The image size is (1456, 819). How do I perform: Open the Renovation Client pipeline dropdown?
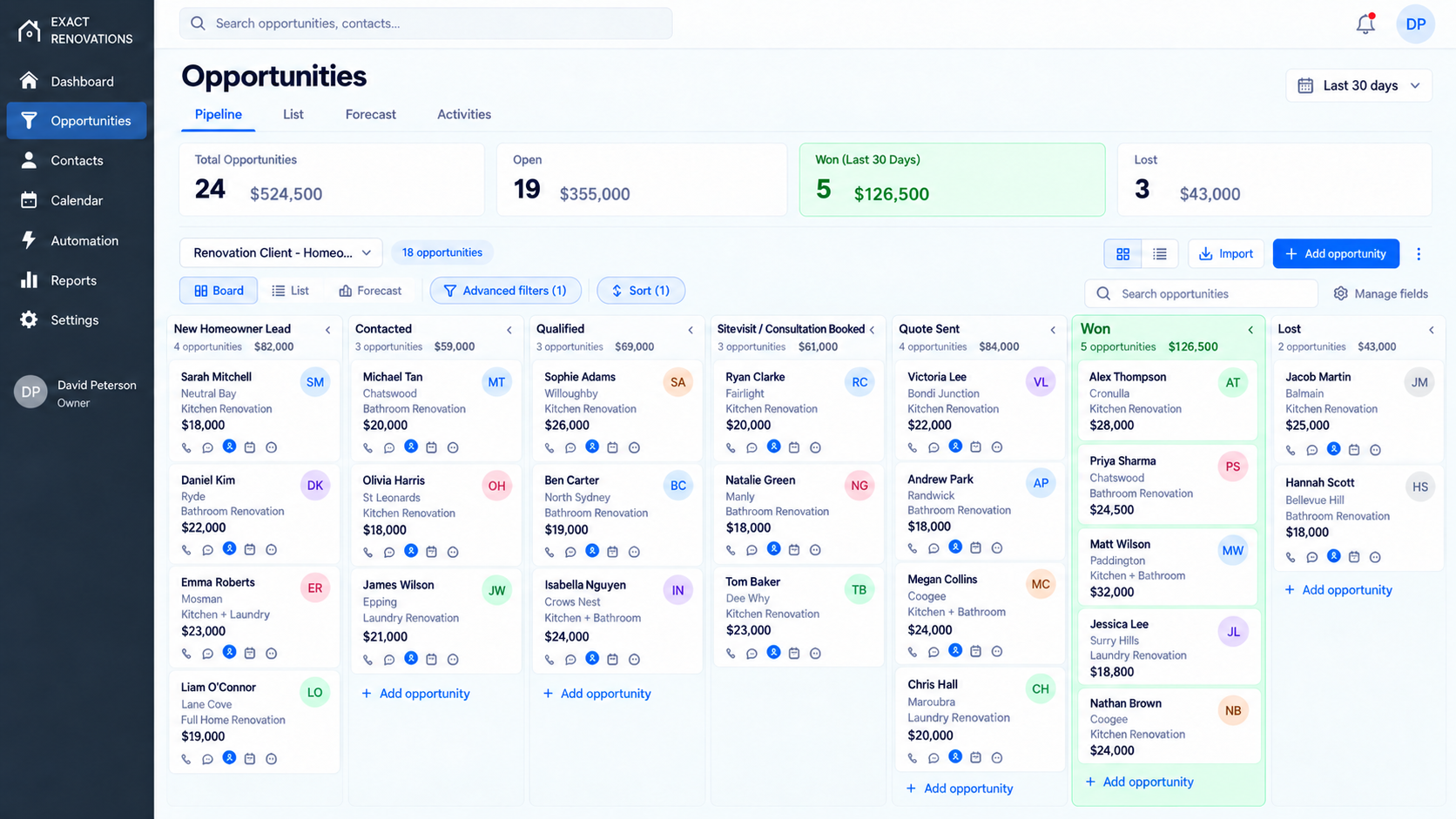[281, 252]
